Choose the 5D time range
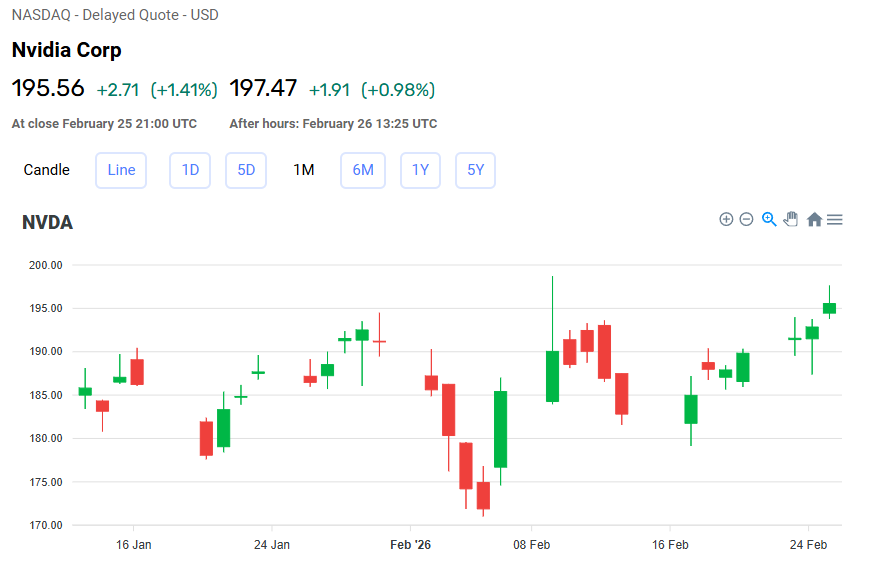Viewport: 882px width, 577px height. 246,170
